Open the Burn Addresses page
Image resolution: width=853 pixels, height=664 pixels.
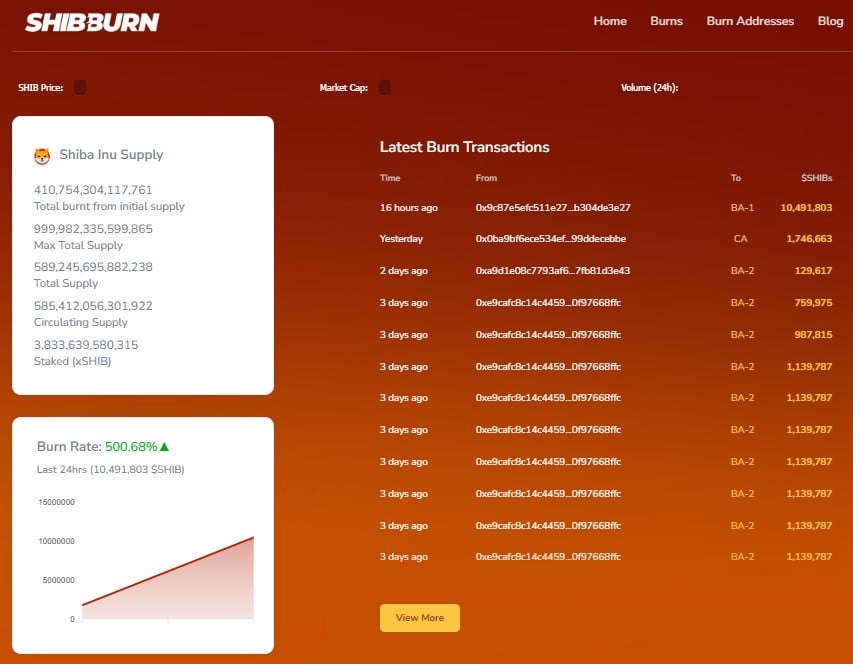[x=750, y=21]
